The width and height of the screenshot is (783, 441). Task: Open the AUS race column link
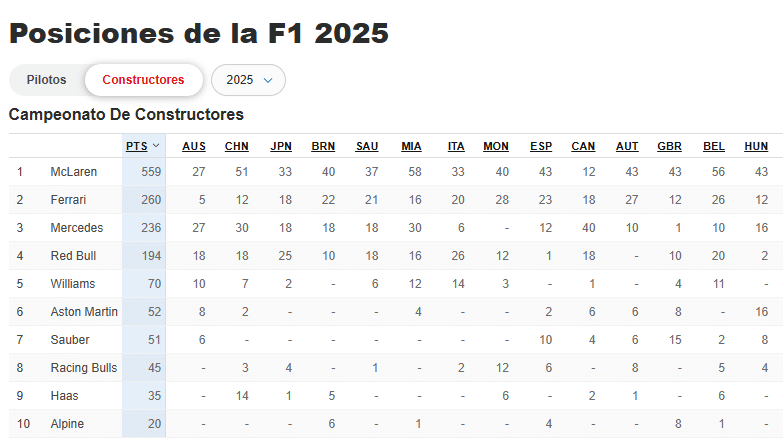click(x=194, y=146)
